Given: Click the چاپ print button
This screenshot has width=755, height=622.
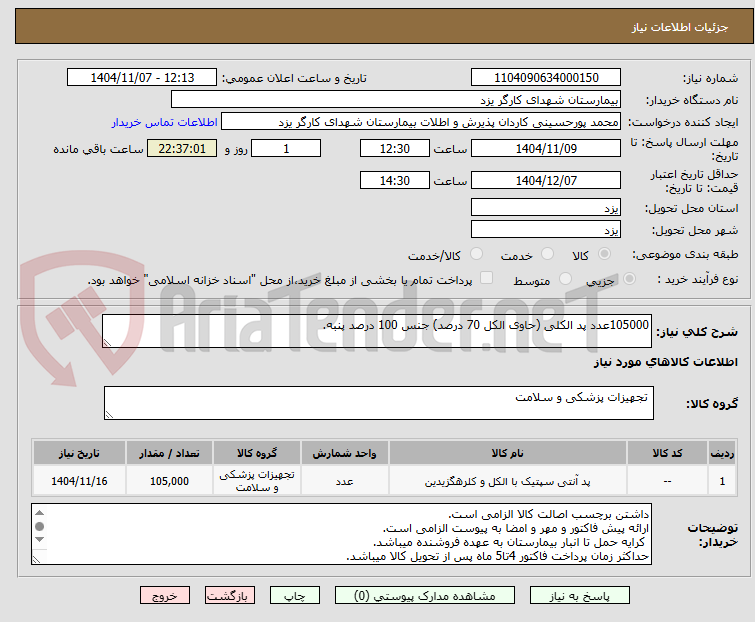Looking at the screenshot, I should coord(294,596).
